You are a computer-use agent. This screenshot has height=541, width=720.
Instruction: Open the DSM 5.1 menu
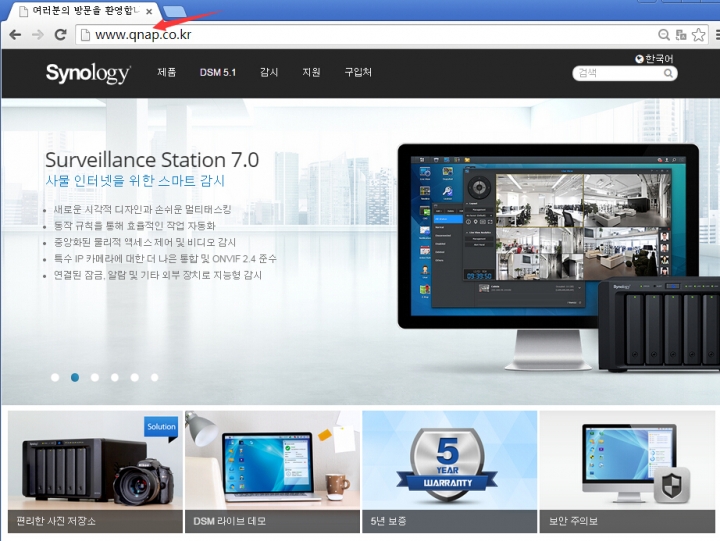(218, 72)
